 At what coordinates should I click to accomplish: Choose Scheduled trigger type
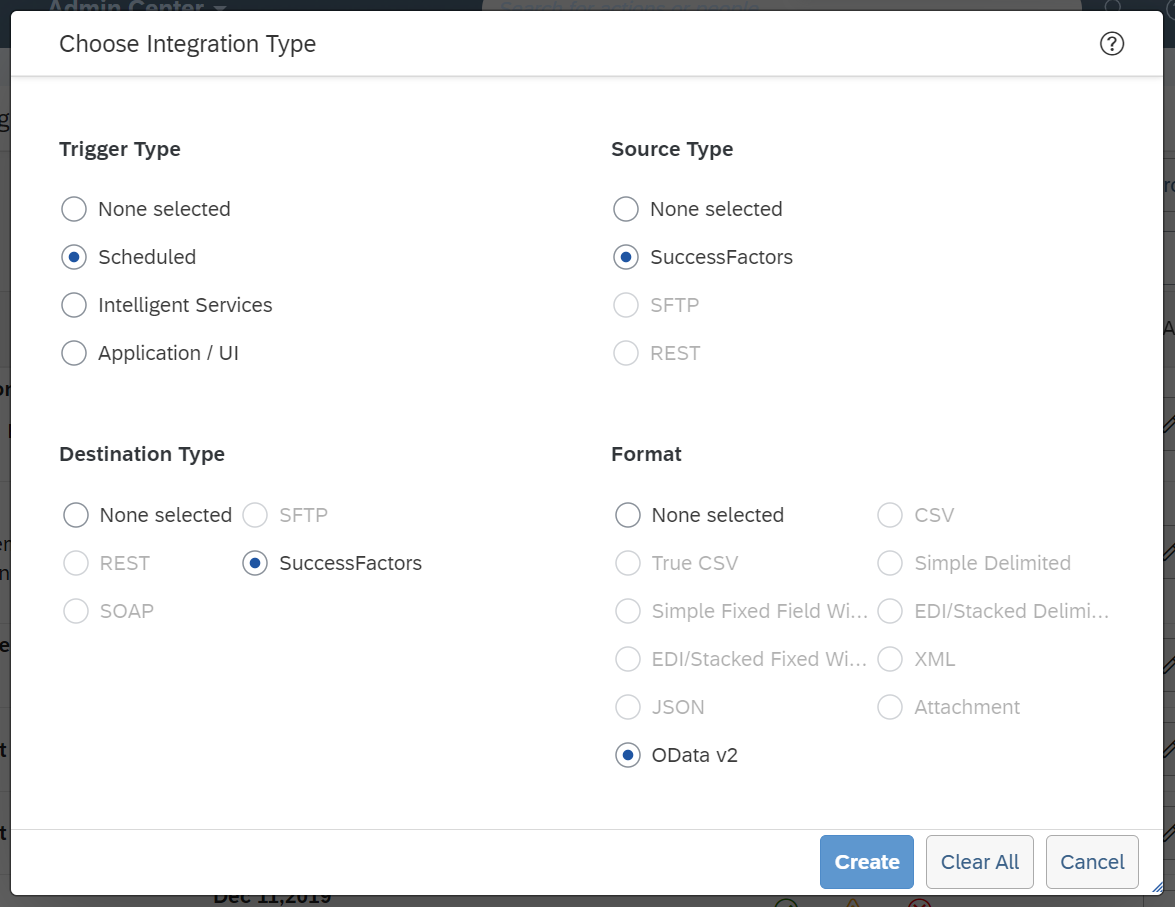[x=73, y=257]
